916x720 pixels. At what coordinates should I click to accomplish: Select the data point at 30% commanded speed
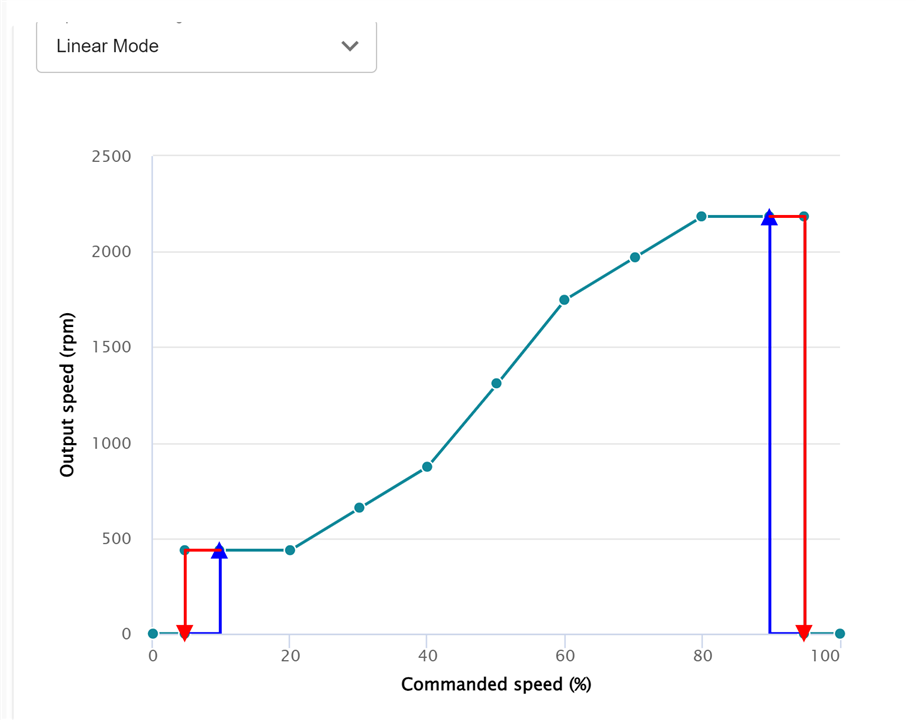359,508
